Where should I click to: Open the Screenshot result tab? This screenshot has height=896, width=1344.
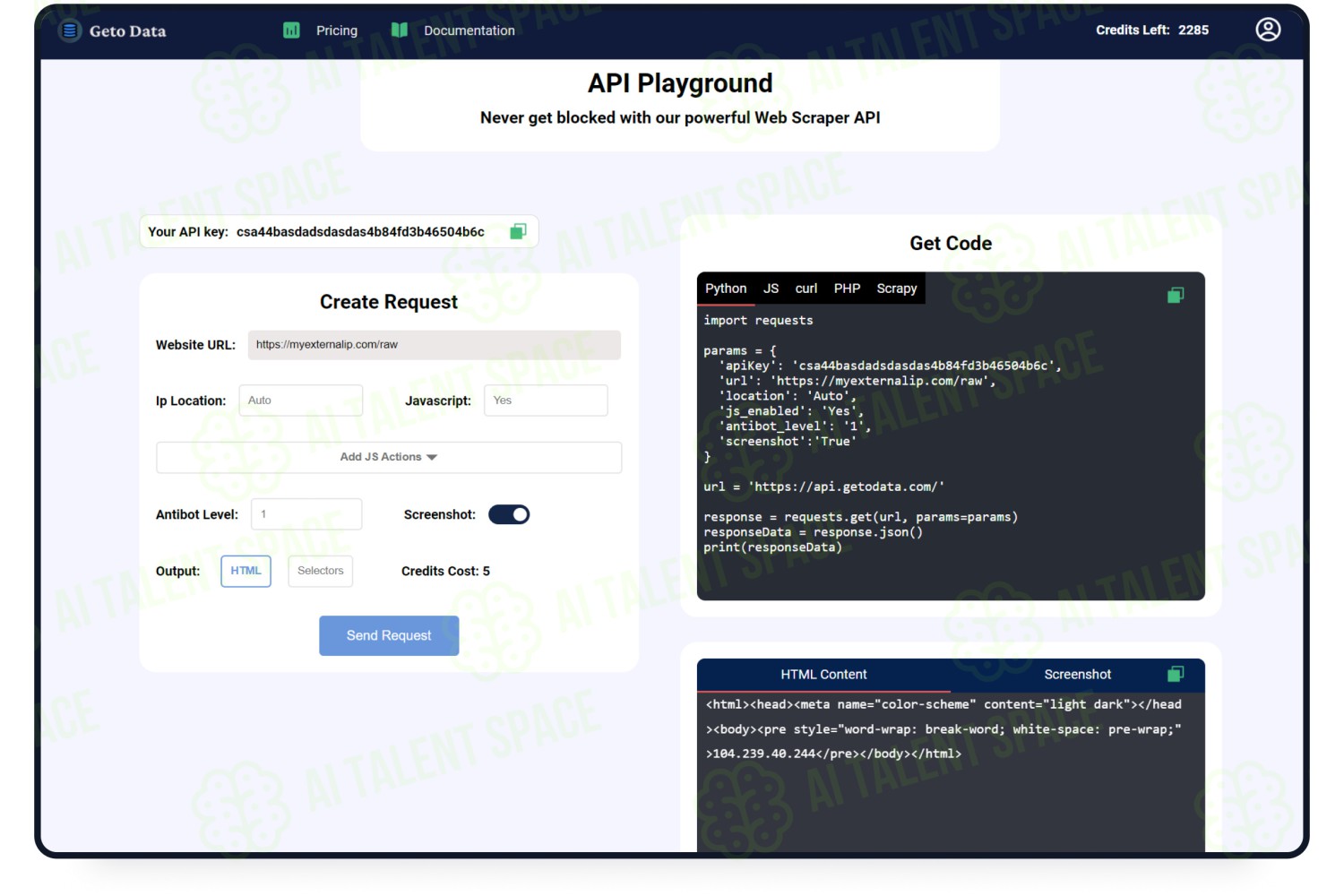tap(1077, 675)
